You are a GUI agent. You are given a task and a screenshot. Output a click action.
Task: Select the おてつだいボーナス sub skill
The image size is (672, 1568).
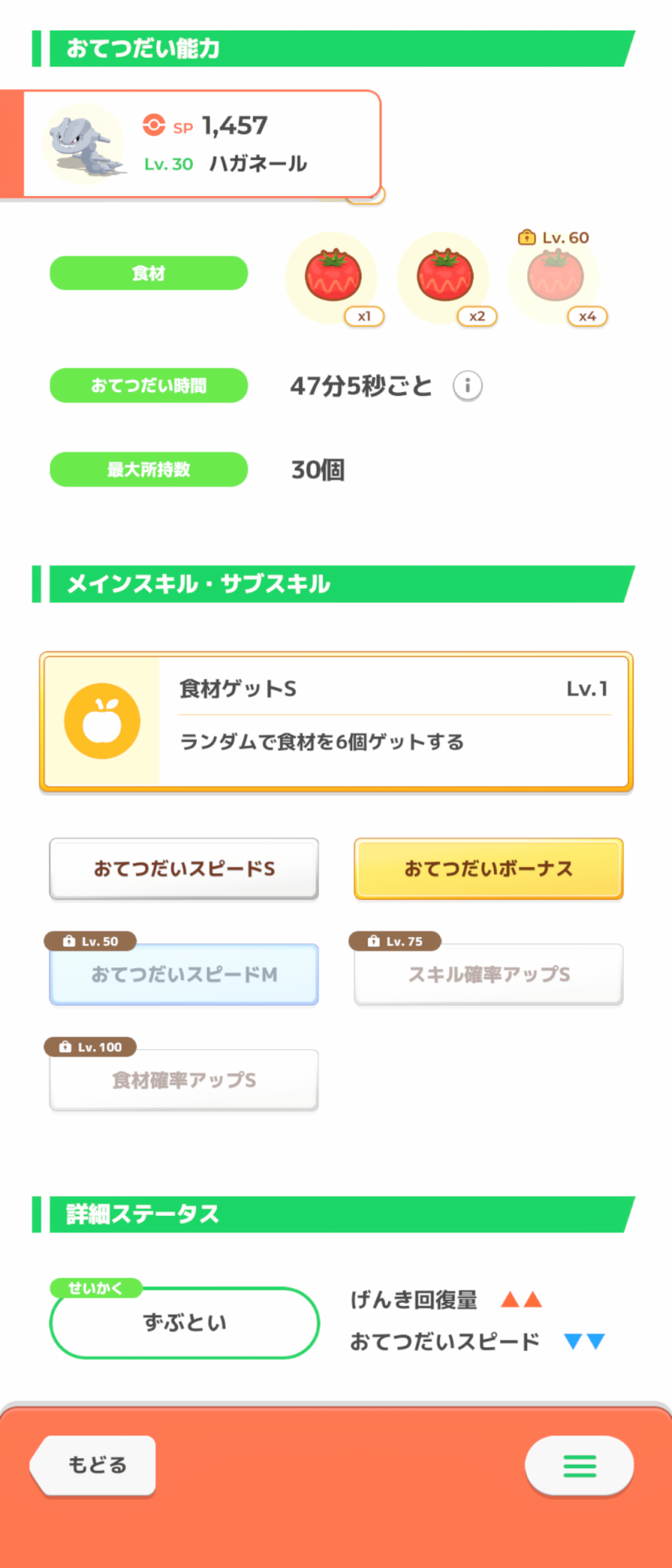(x=489, y=869)
